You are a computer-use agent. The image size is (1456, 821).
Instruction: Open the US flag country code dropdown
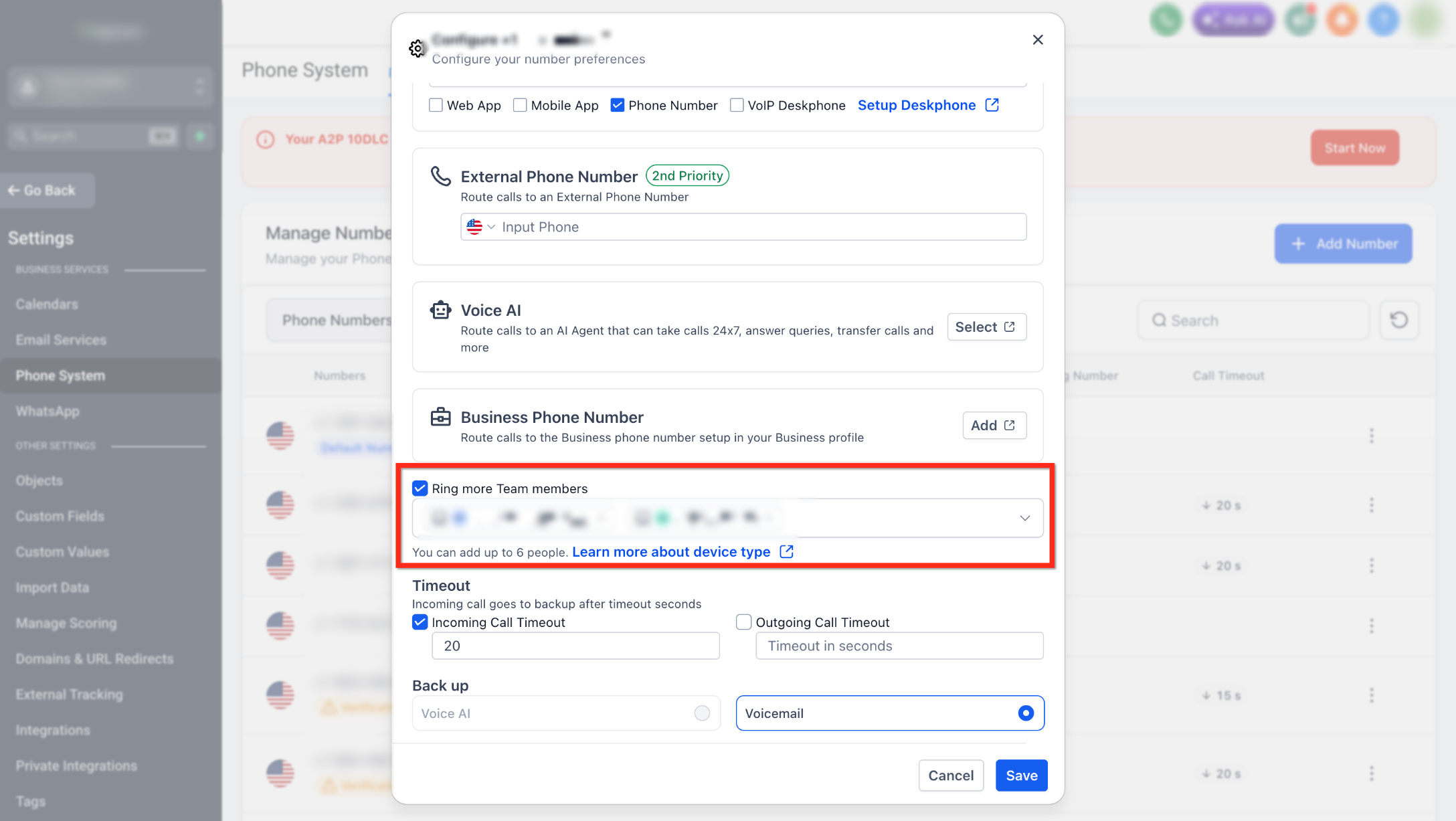[480, 227]
